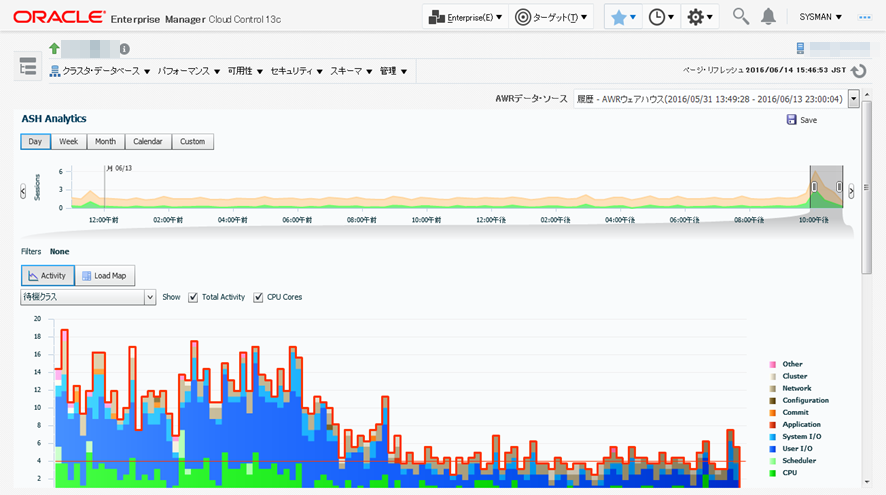
Task: Click the Save link
Action: 808,120
